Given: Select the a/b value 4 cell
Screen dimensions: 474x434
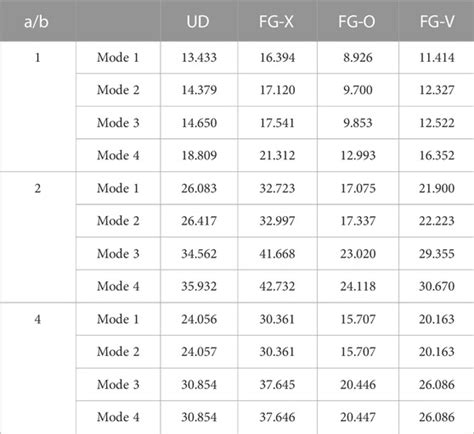Looking at the screenshot, I should pos(38,319).
